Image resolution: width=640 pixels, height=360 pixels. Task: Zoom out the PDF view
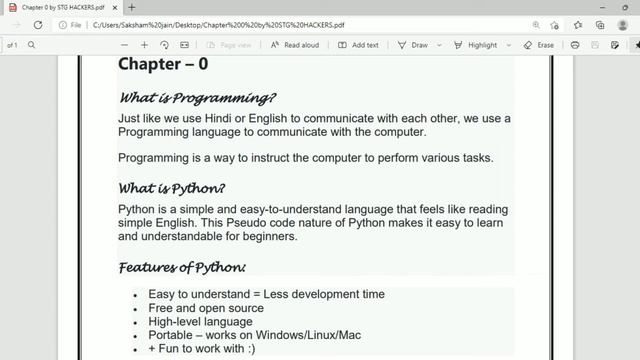tap(124, 45)
